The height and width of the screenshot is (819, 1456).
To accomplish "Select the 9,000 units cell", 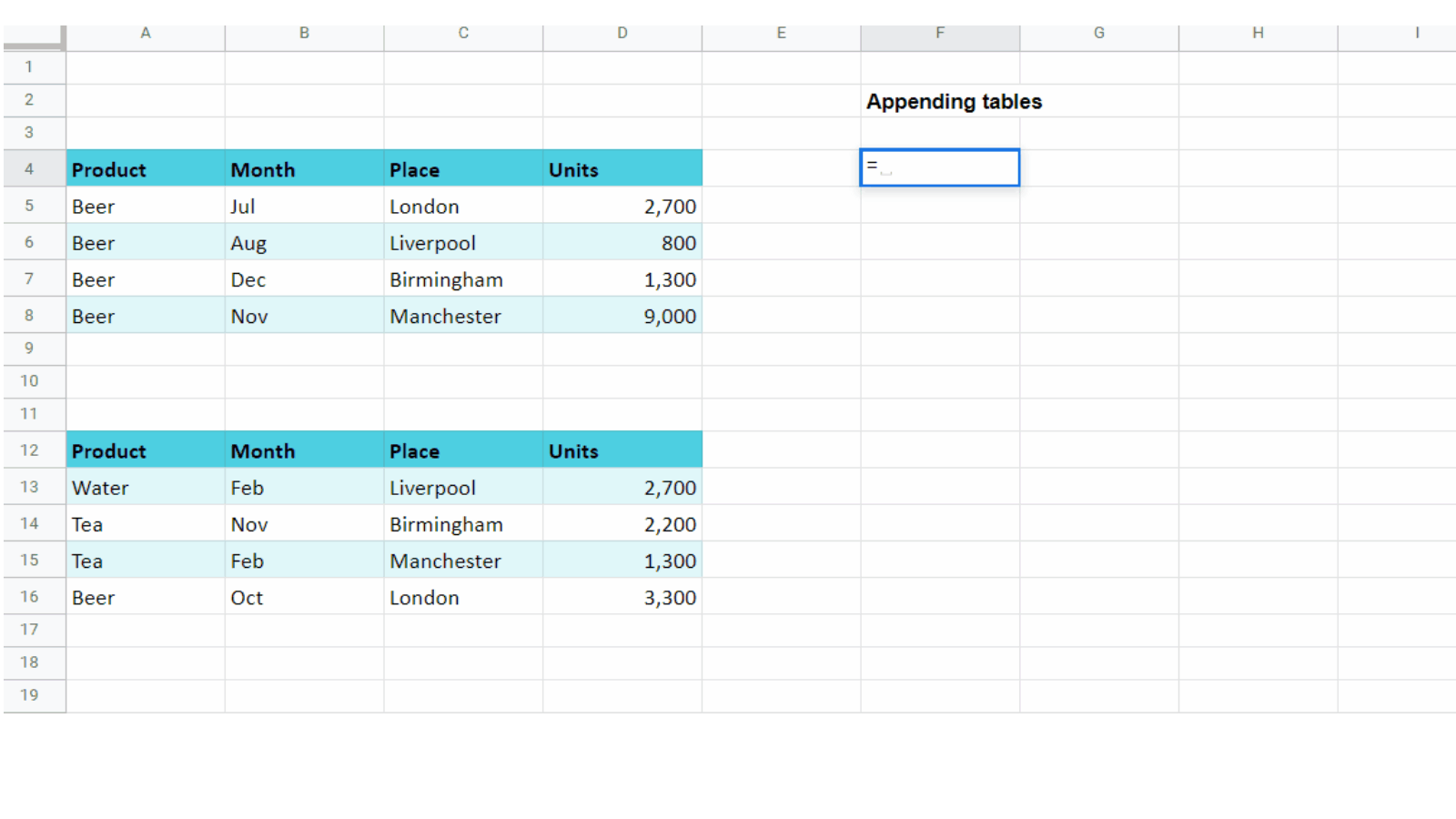I will (622, 317).
